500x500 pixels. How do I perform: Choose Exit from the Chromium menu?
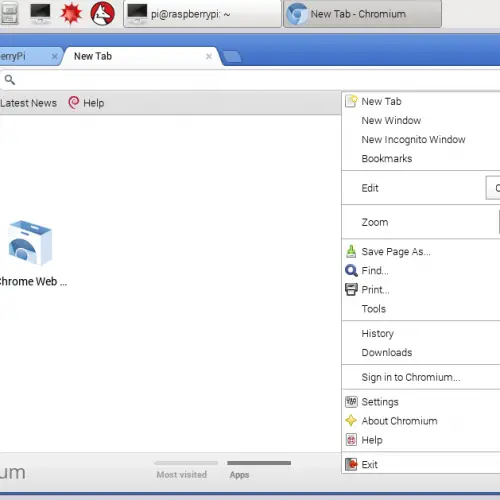(x=421, y=464)
